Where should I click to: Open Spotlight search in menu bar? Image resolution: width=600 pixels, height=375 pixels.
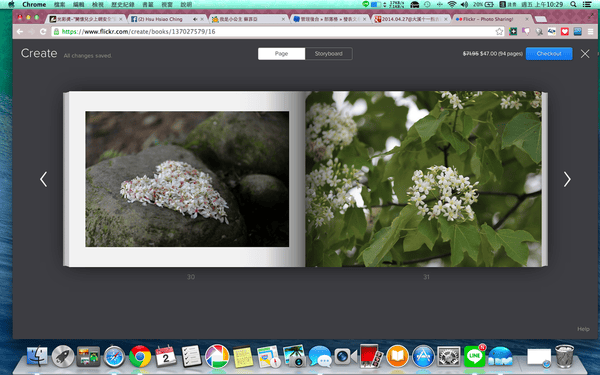[x=573, y=4]
